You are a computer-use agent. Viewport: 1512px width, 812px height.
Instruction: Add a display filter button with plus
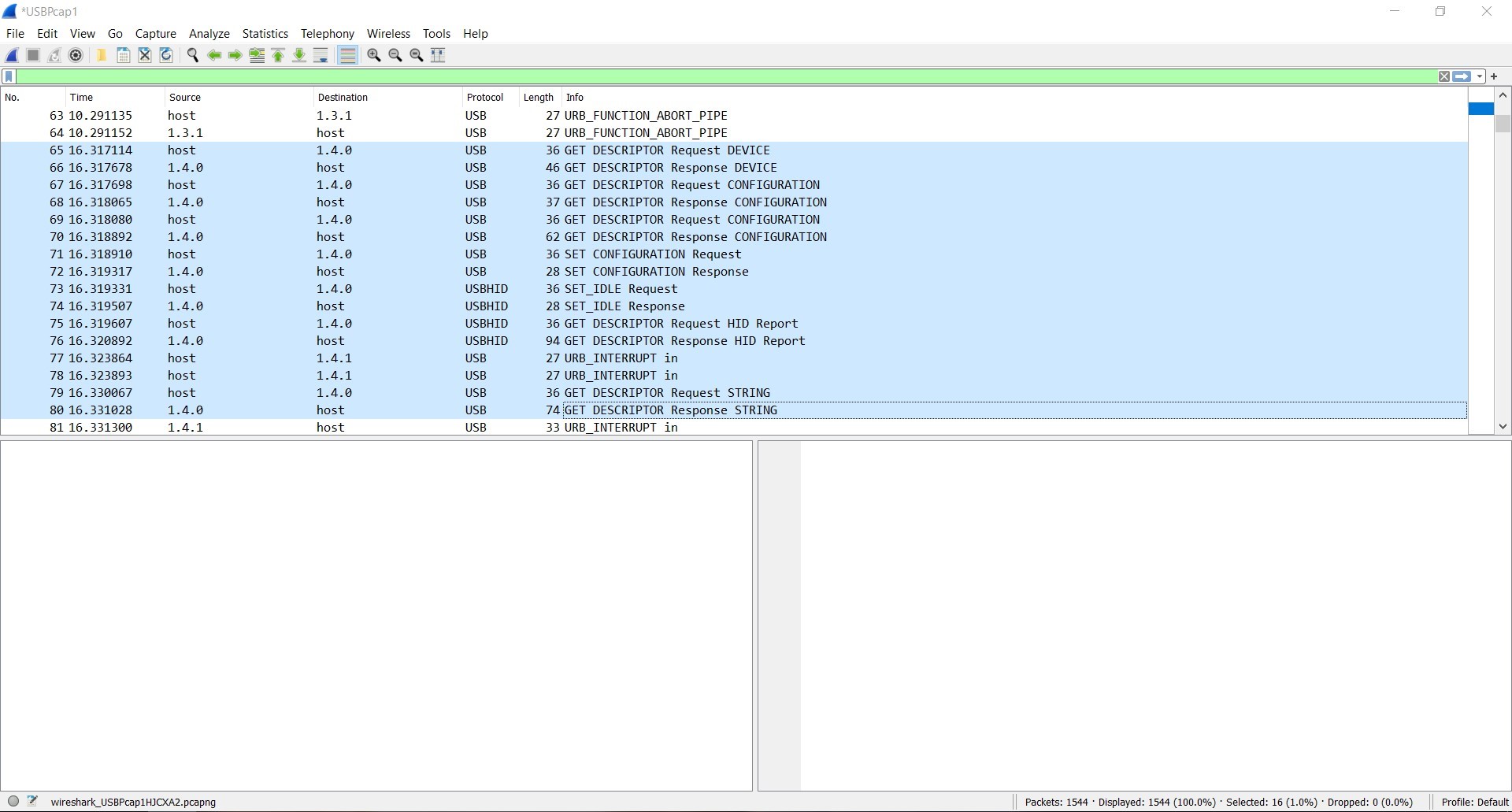tap(1494, 76)
